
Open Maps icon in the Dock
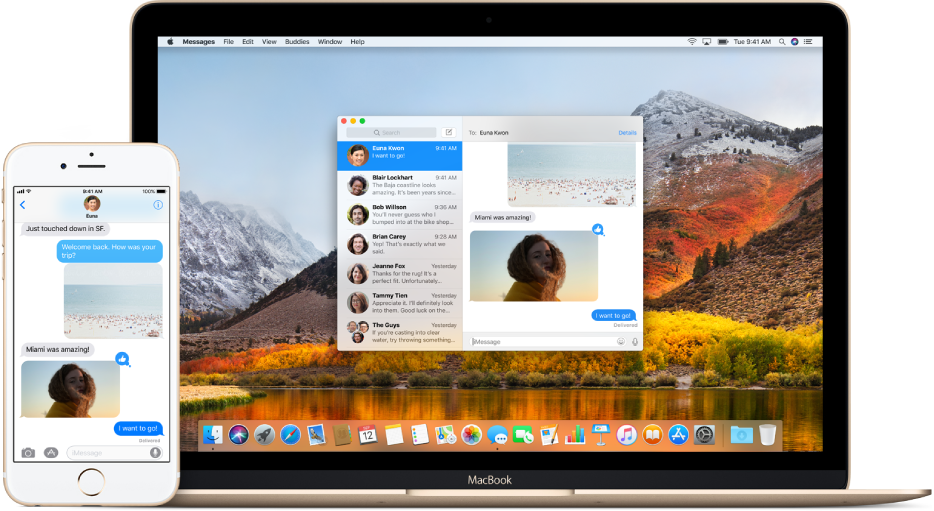click(x=446, y=435)
